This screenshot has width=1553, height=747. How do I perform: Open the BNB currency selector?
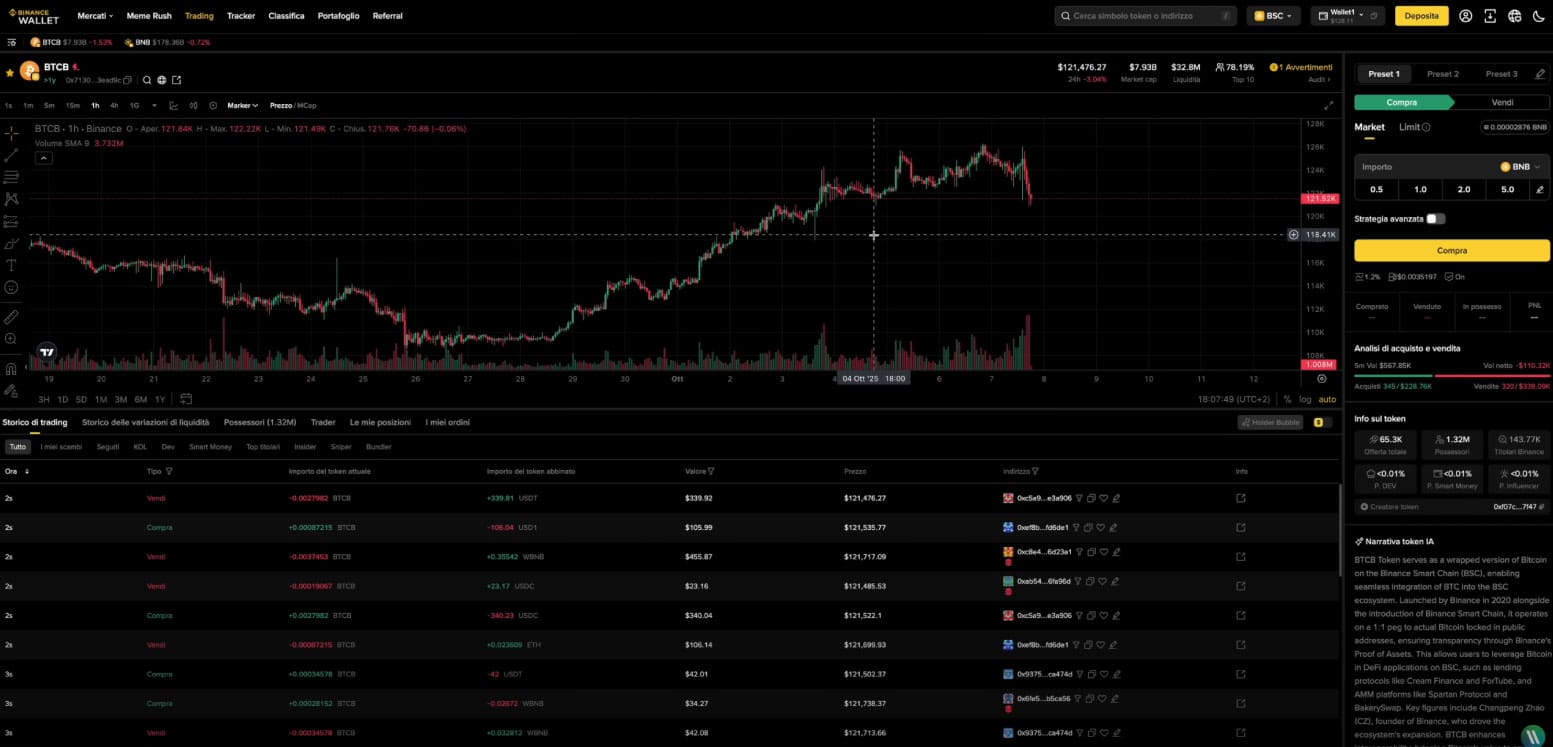tap(1519, 167)
